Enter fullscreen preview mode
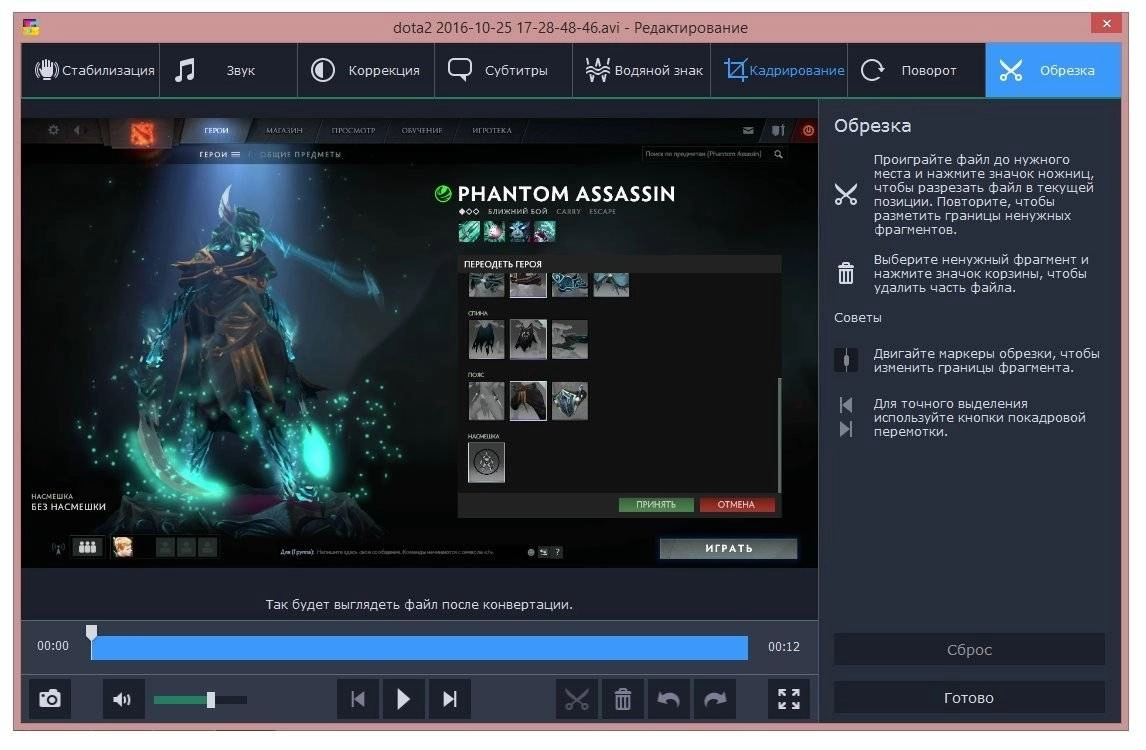Screen dimensions: 1146x750 point(789,699)
